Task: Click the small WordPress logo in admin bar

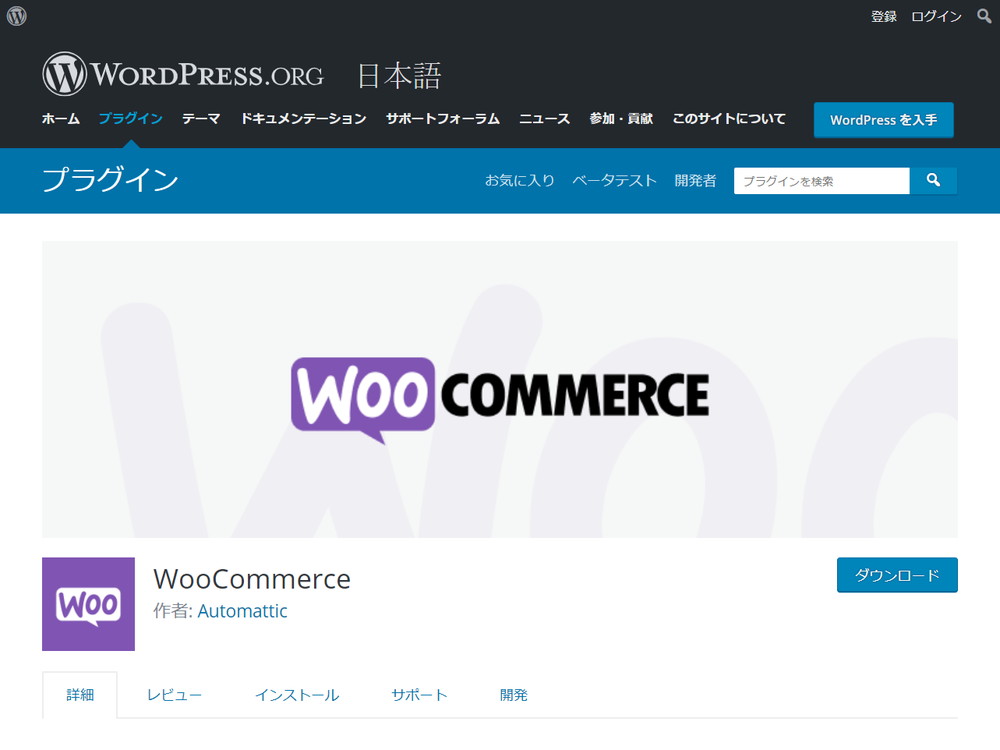Action: [17, 16]
